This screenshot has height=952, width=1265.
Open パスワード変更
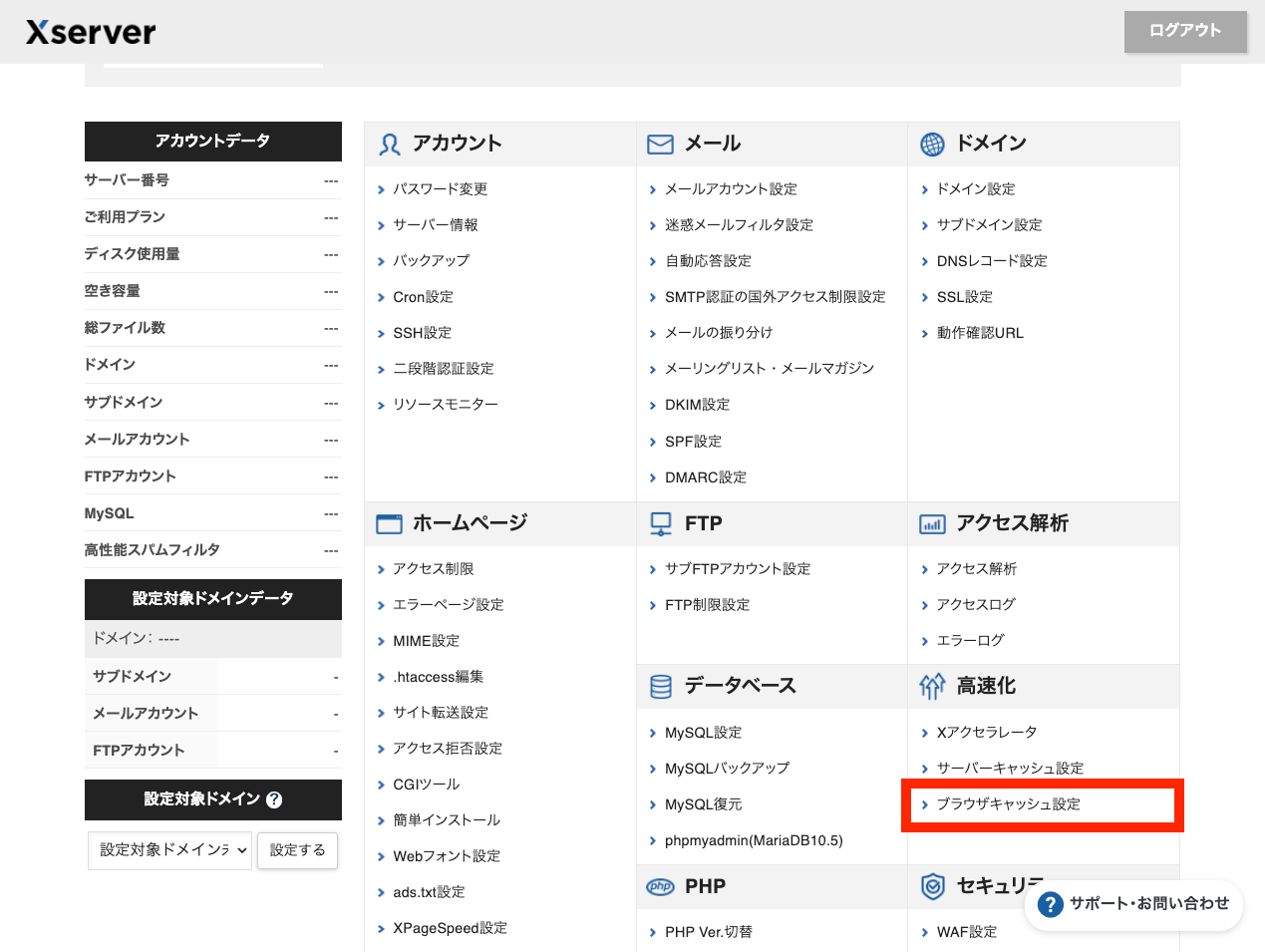(440, 189)
